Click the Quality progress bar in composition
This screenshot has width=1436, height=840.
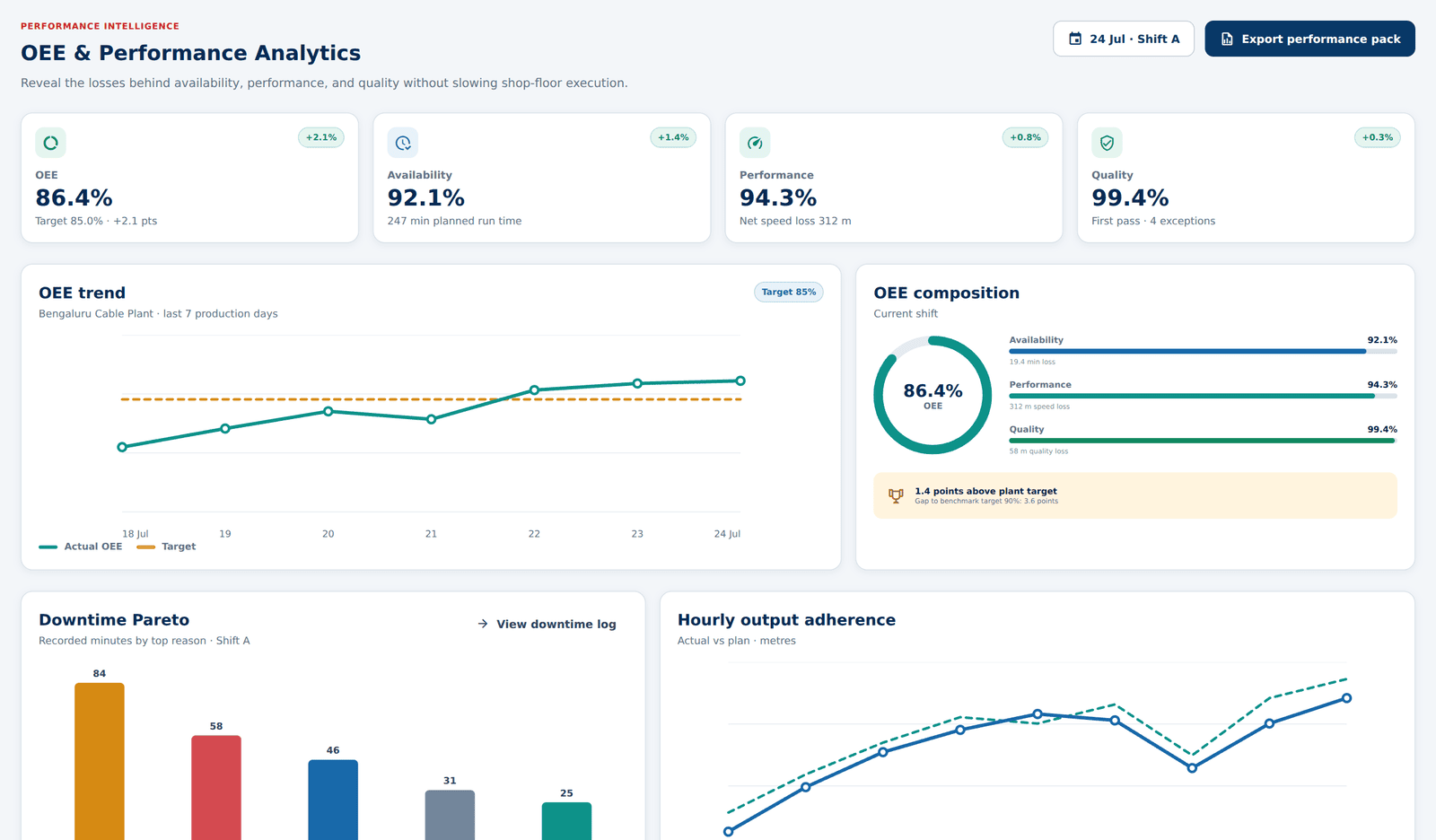pyautogui.click(x=1203, y=441)
